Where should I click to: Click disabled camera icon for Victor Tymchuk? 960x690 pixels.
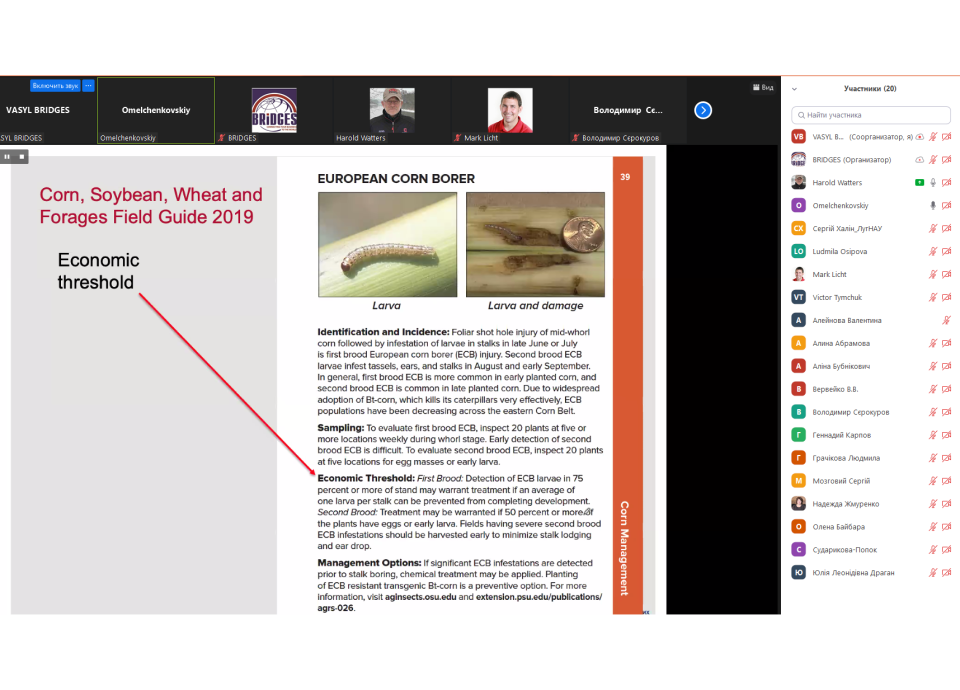pyautogui.click(x=946, y=297)
